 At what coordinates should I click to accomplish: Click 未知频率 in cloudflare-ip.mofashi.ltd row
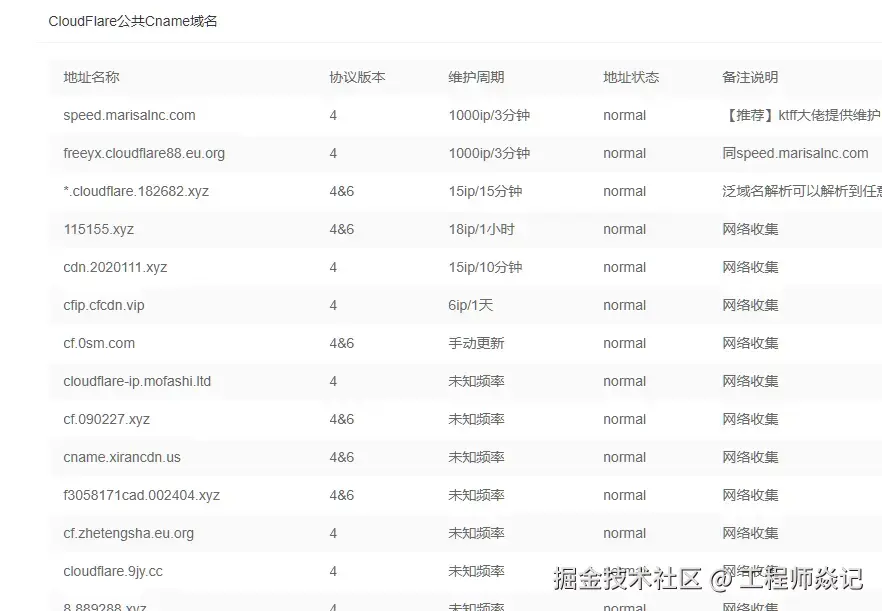point(476,381)
